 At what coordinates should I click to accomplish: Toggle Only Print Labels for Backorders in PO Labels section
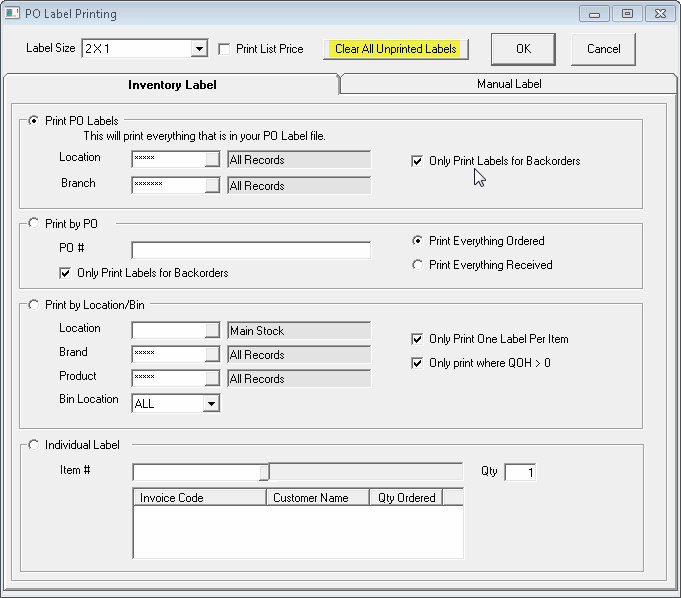point(417,161)
